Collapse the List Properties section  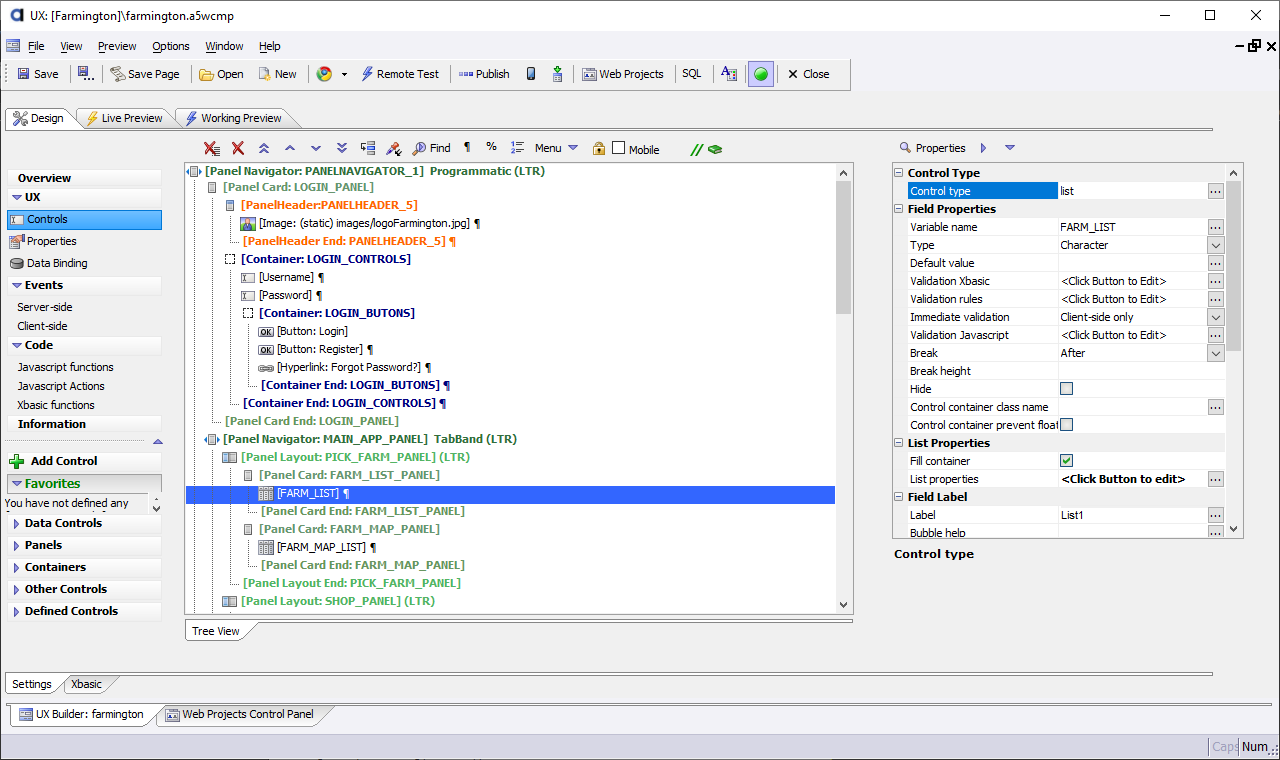(x=898, y=443)
